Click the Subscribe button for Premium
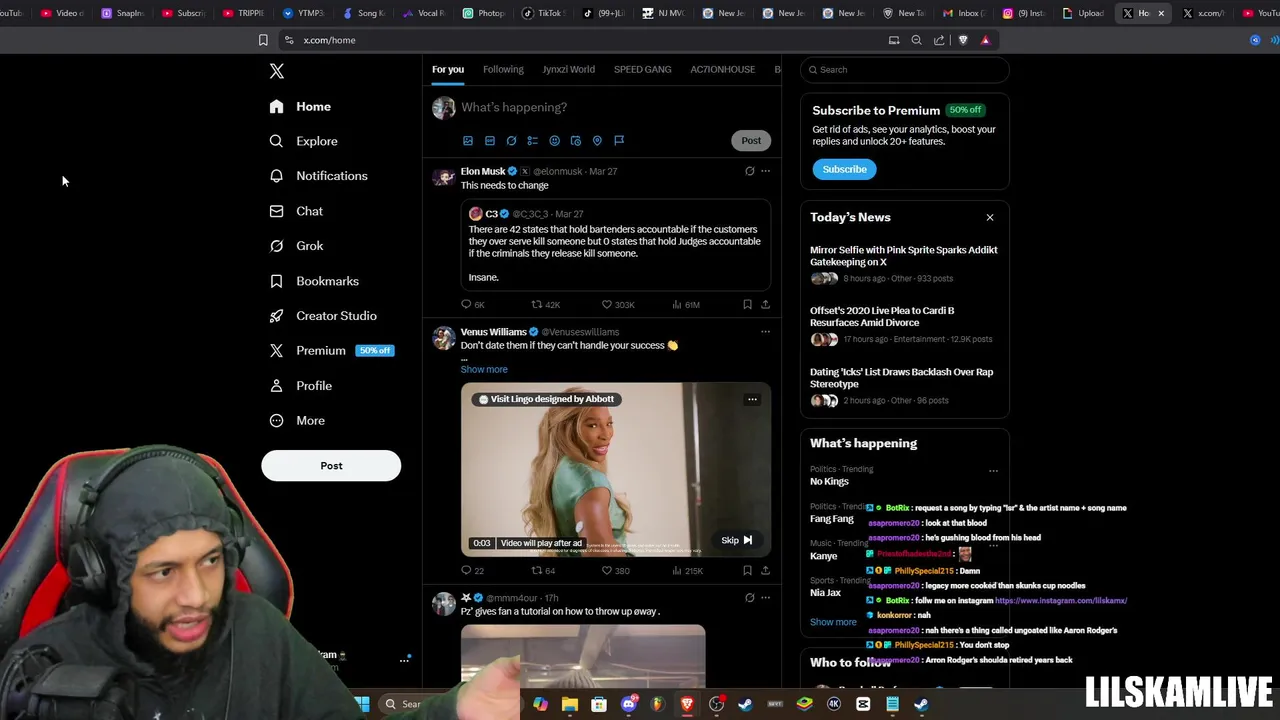This screenshot has height=720, width=1280. (x=844, y=169)
